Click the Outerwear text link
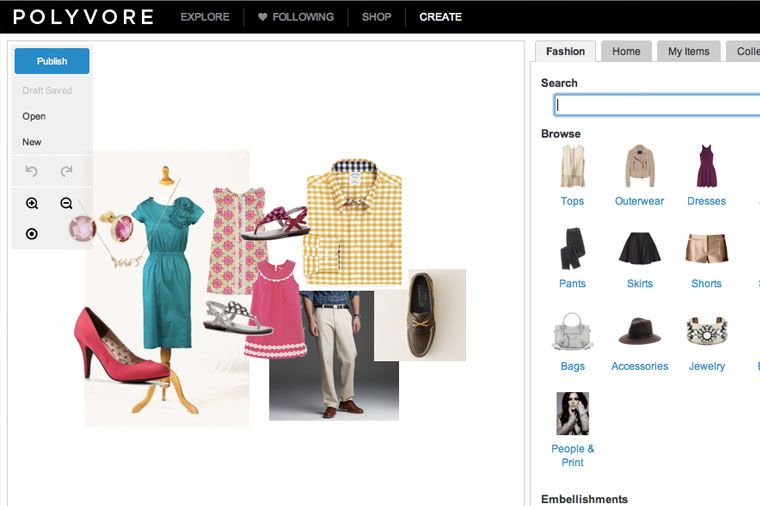 click(x=639, y=201)
